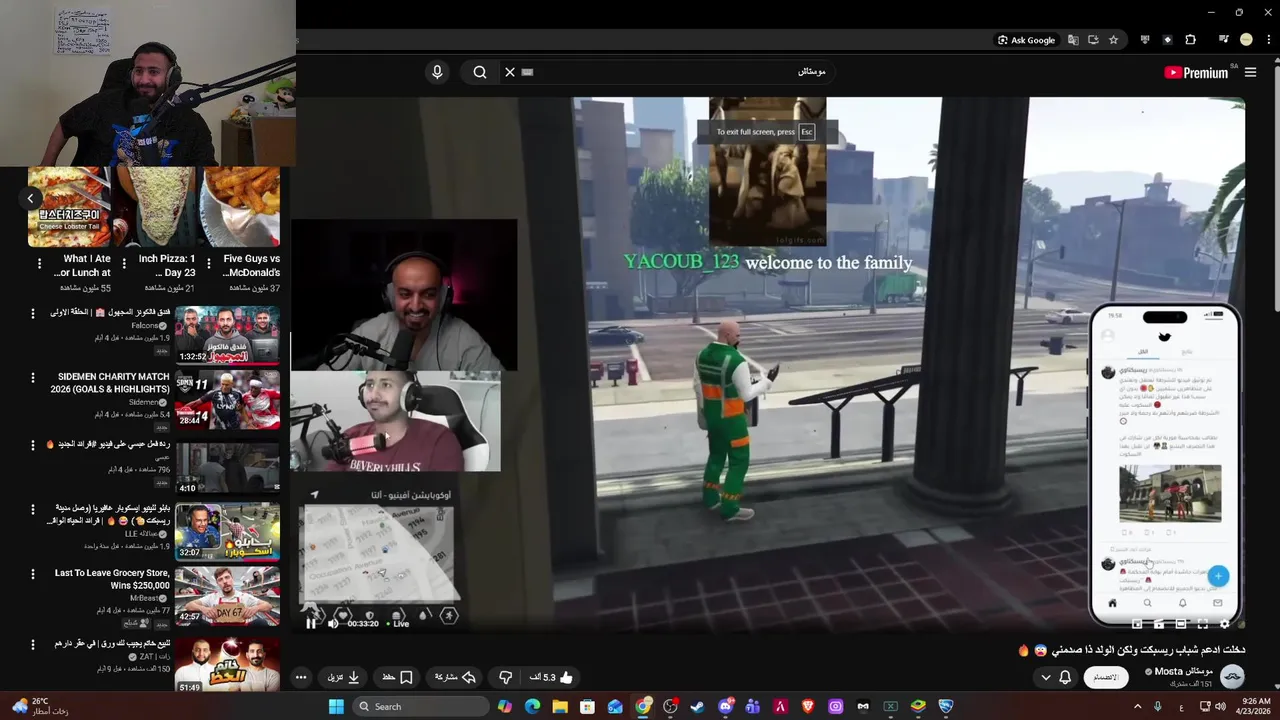Screen dimensions: 1280x720
Task: Open File Explorer from taskbar
Action: 560,706
